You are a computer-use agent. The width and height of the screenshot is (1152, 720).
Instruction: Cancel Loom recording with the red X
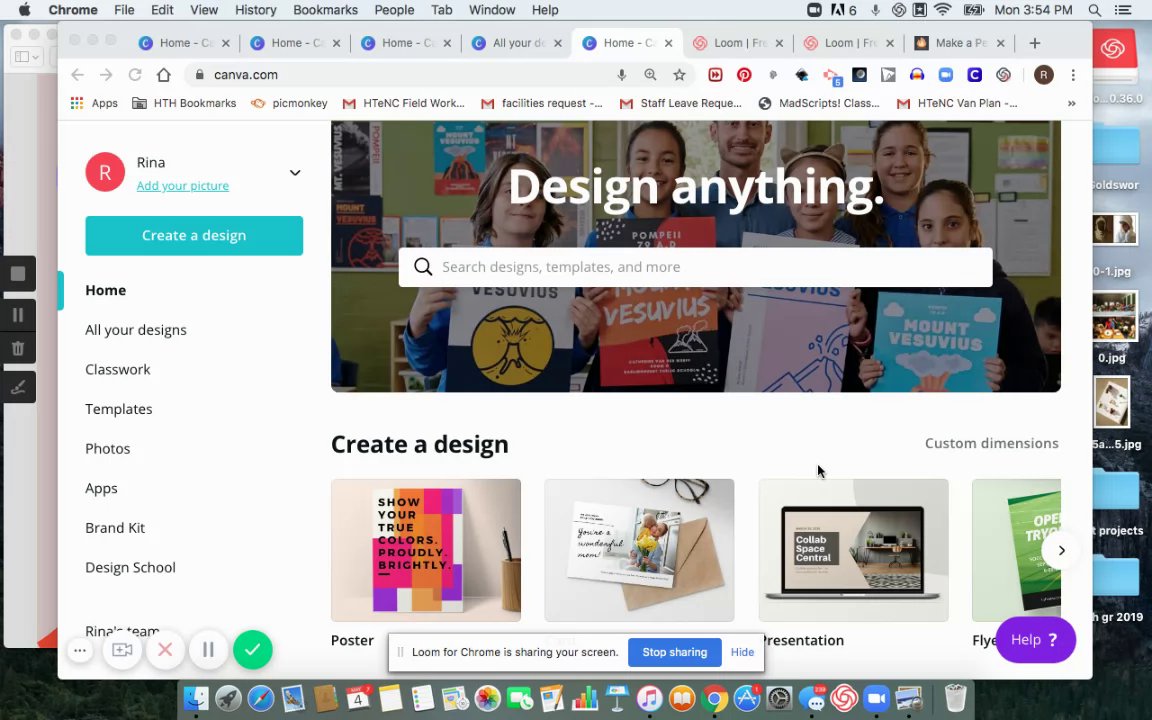tap(165, 649)
